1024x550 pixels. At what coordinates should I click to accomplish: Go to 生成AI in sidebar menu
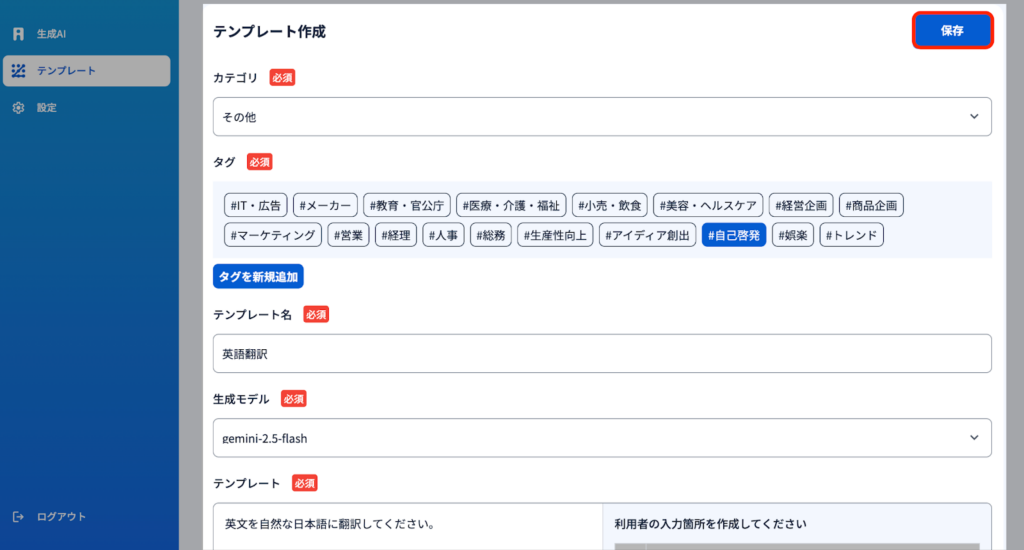click(x=51, y=34)
